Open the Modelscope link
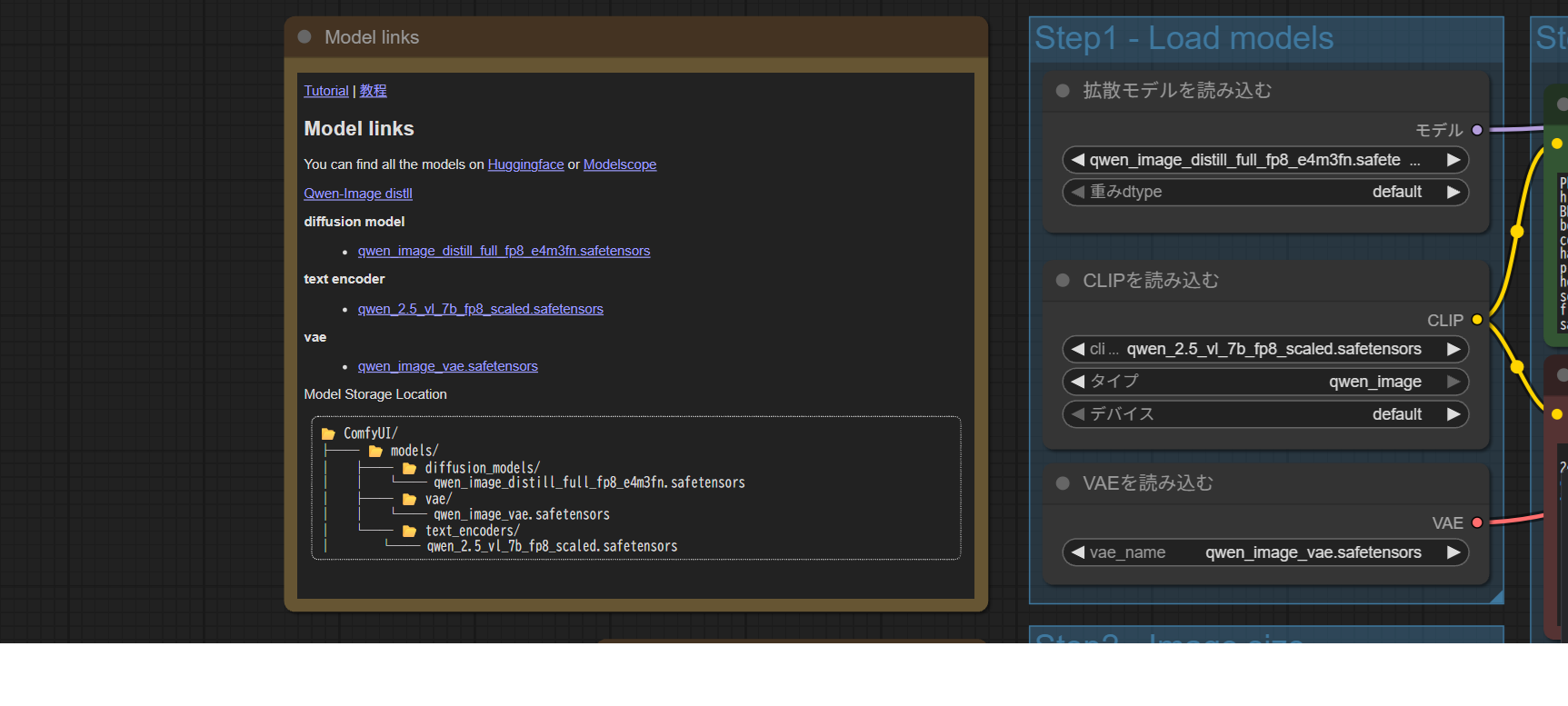 [619, 164]
